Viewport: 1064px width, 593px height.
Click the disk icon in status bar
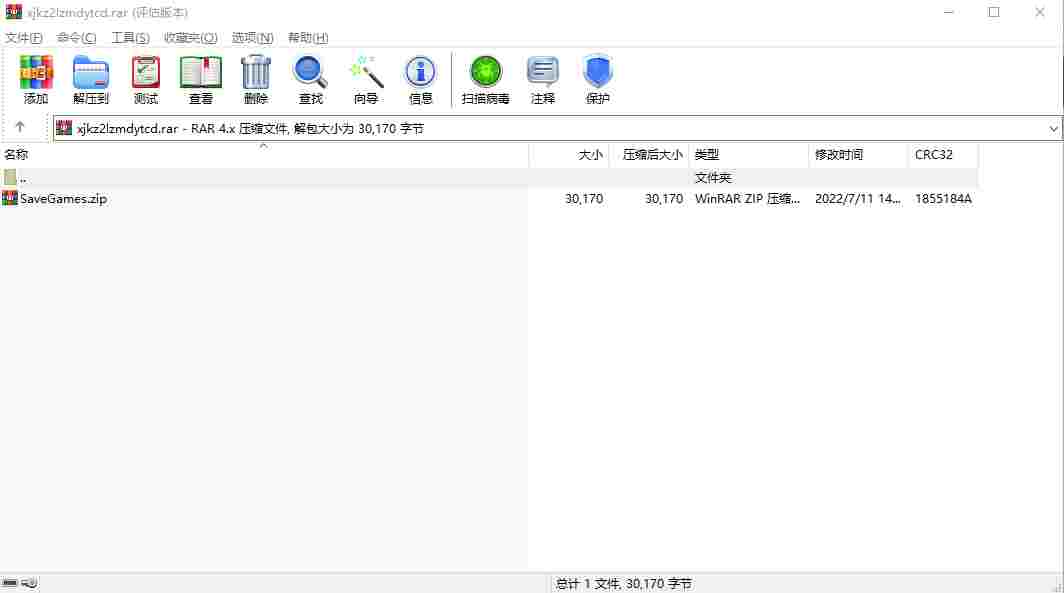[x=10, y=583]
